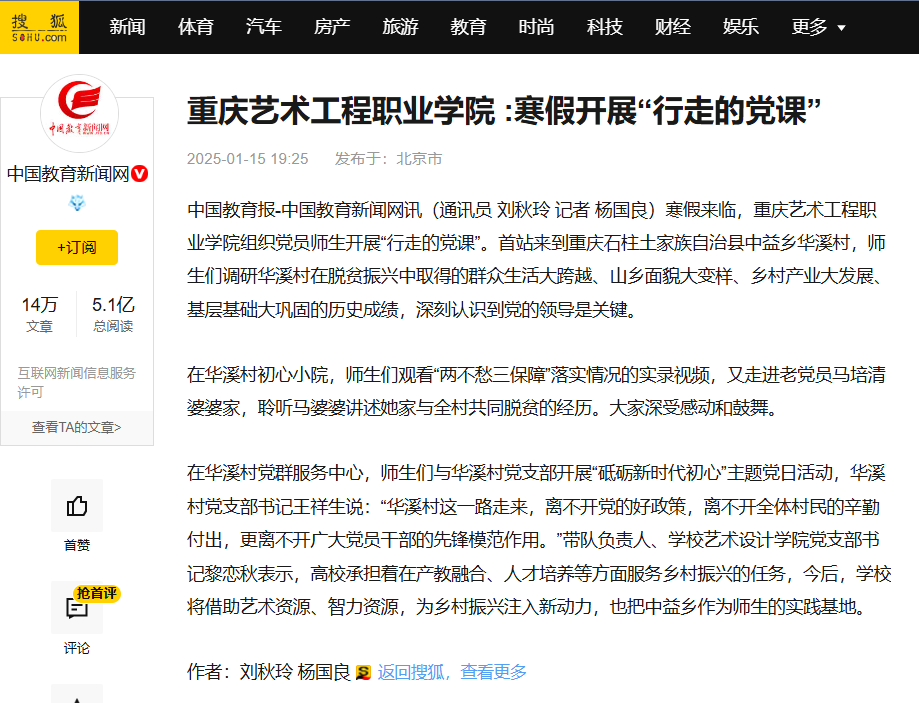Open comments using the comment icon
Screen dimensions: 919x703
(77, 608)
